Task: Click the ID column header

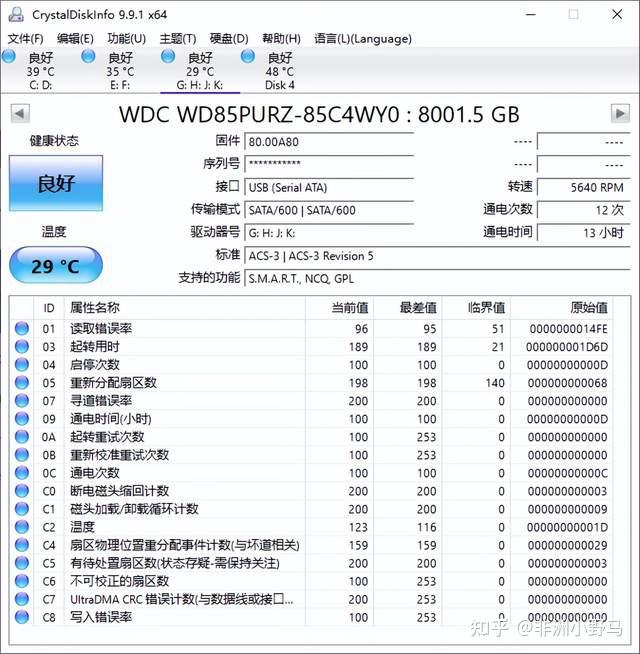Action: click(x=49, y=308)
